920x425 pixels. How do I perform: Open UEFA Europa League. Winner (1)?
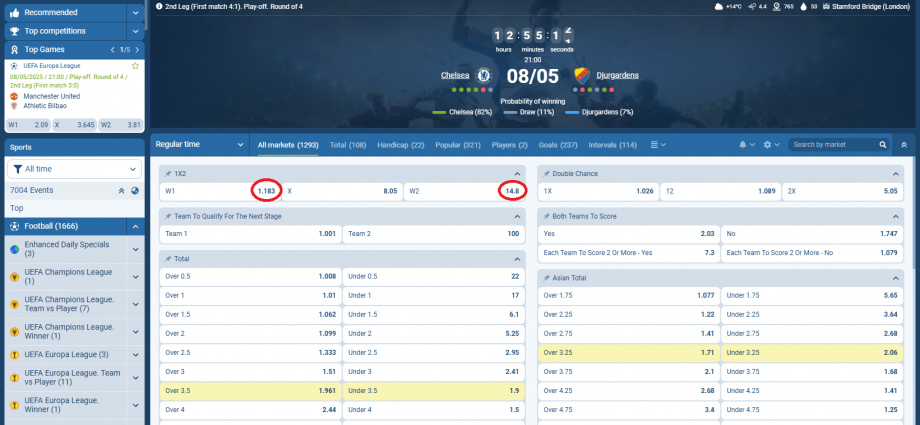point(65,405)
